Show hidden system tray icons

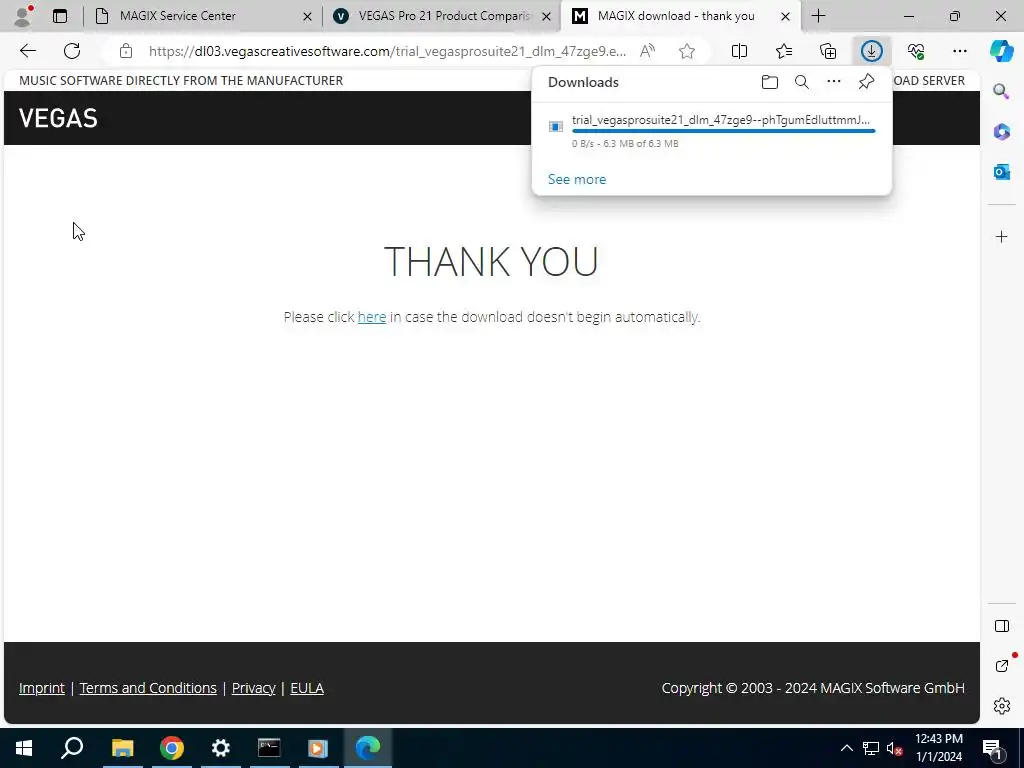(x=846, y=748)
